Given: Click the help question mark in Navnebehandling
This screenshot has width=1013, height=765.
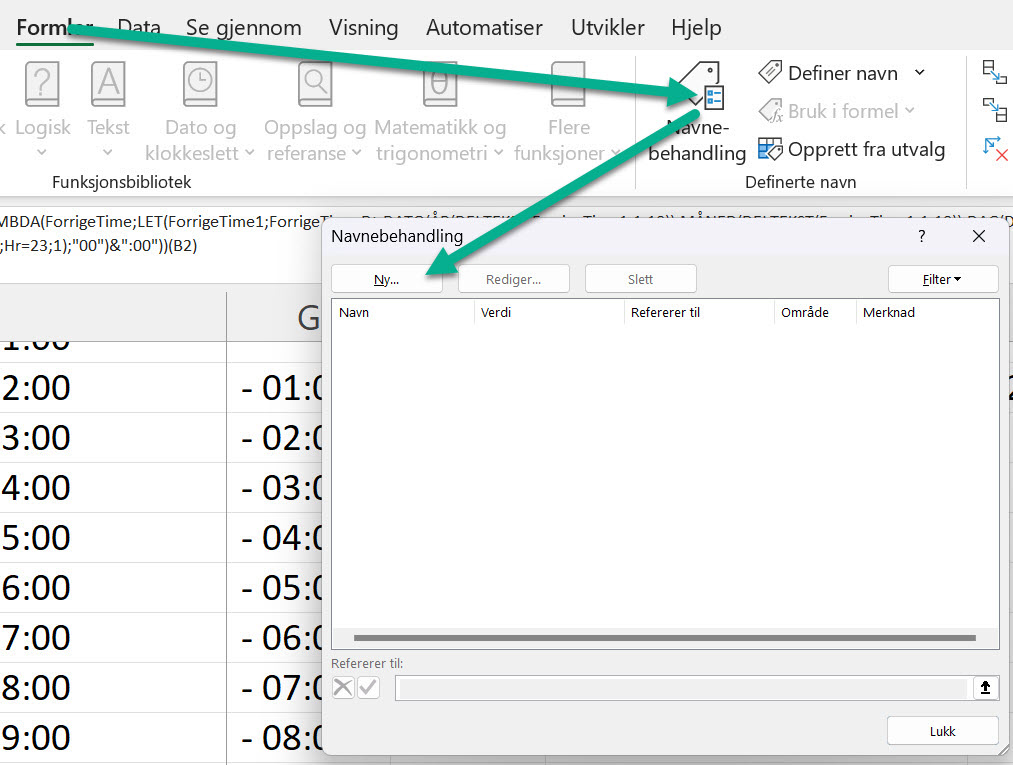Looking at the screenshot, I should [x=921, y=236].
